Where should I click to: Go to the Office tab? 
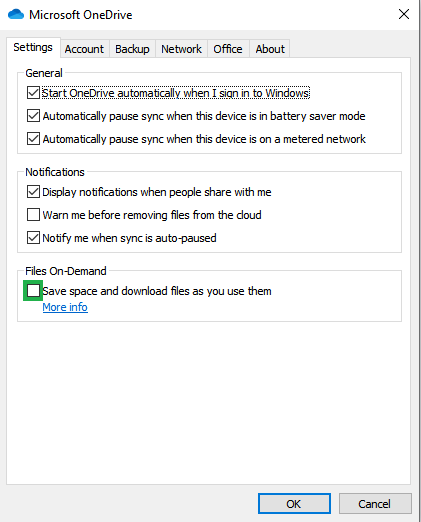[228, 49]
